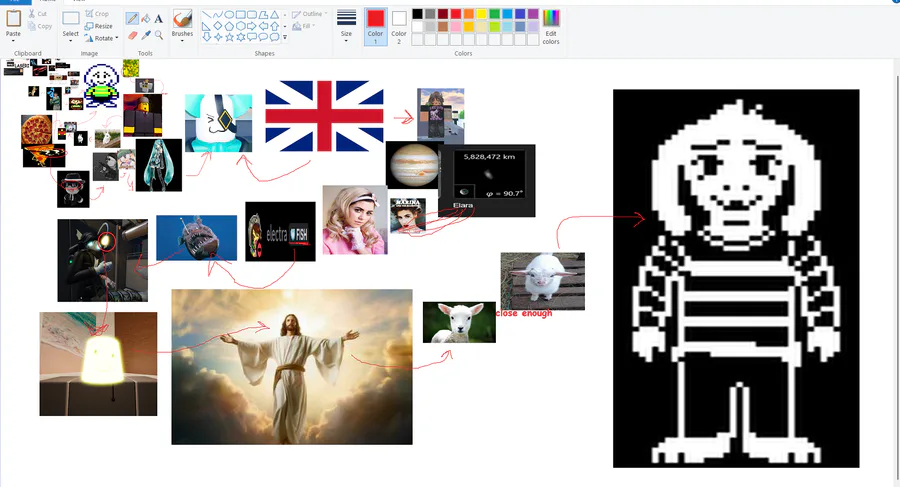Expand the Shapes gallery More arrow
This screenshot has width=900, height=487.
(x=285, y=37)
